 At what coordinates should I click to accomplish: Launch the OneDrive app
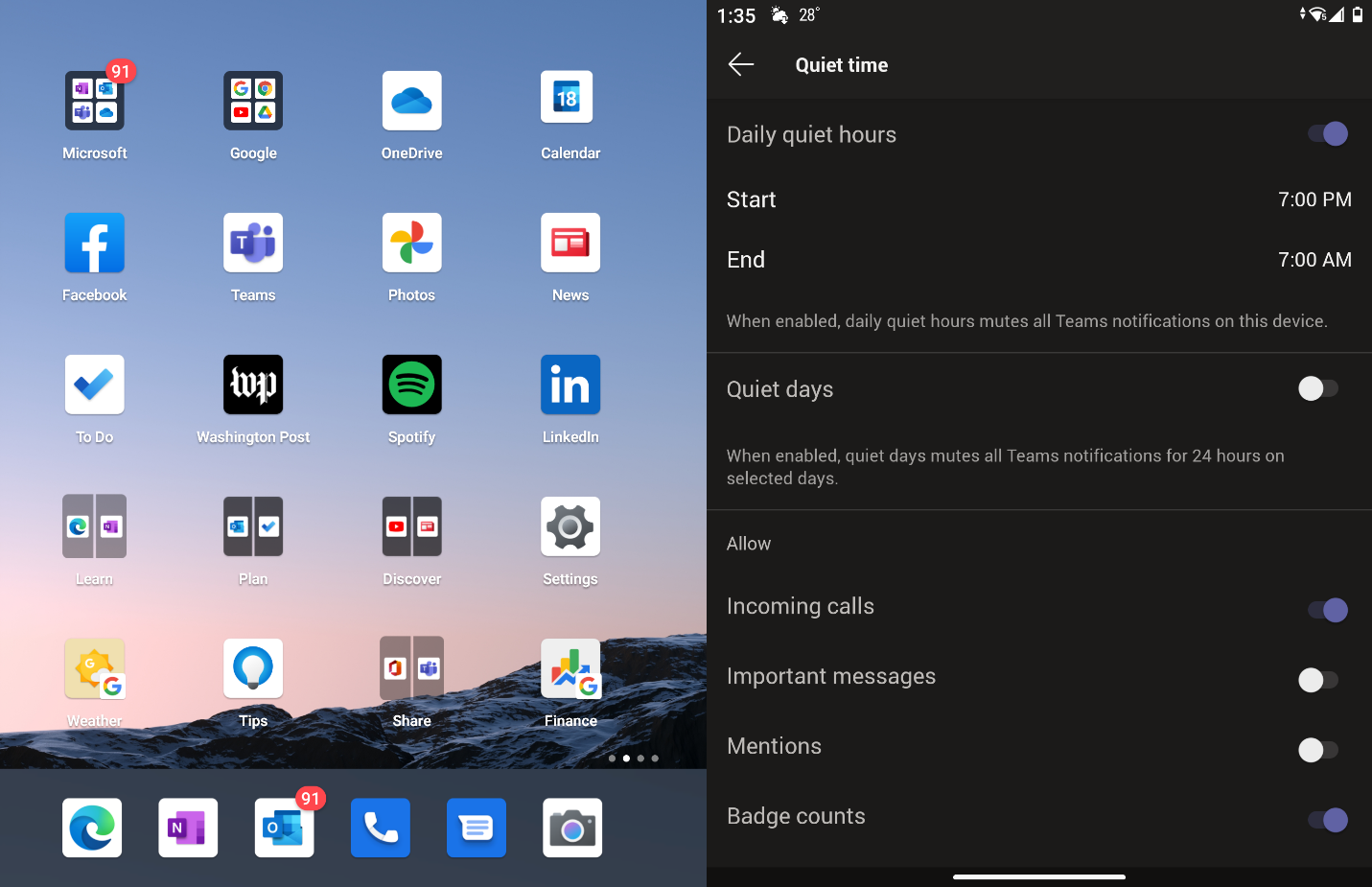[x=412, y=101]
